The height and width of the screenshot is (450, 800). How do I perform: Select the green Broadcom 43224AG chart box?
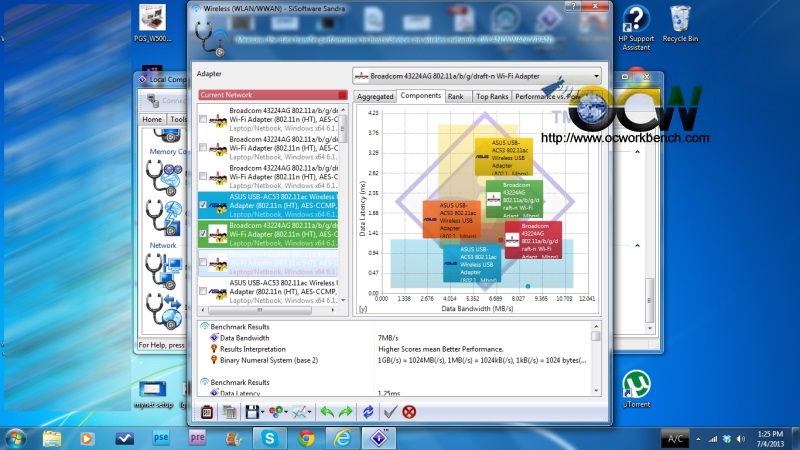[x=514, y=199]
